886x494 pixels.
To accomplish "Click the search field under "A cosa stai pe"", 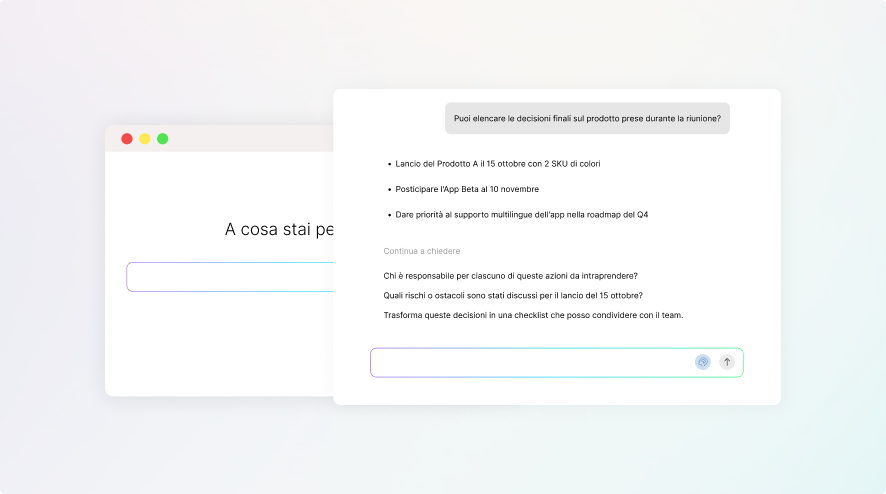I will 230,277.
